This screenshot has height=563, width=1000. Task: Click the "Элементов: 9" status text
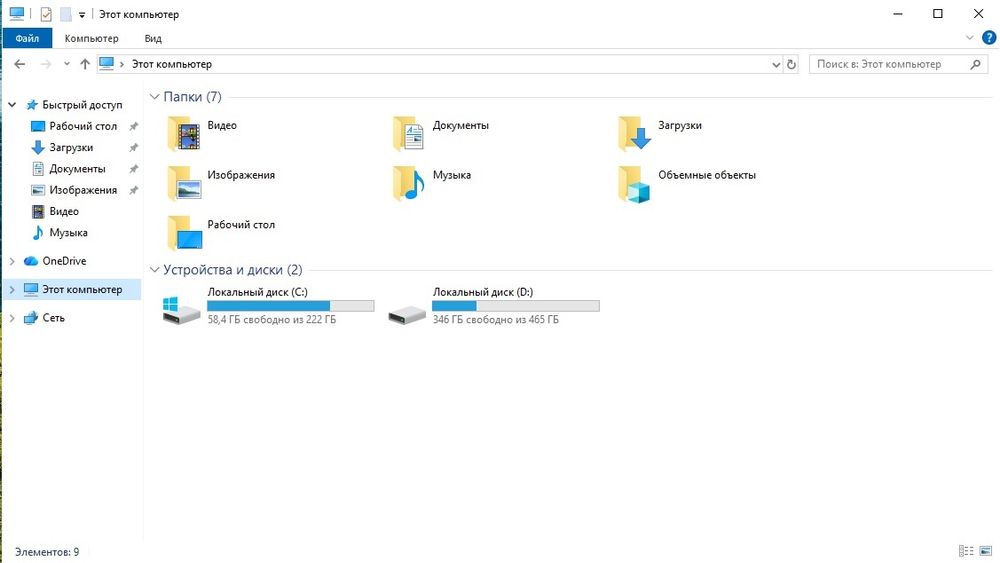pos(47,552)
